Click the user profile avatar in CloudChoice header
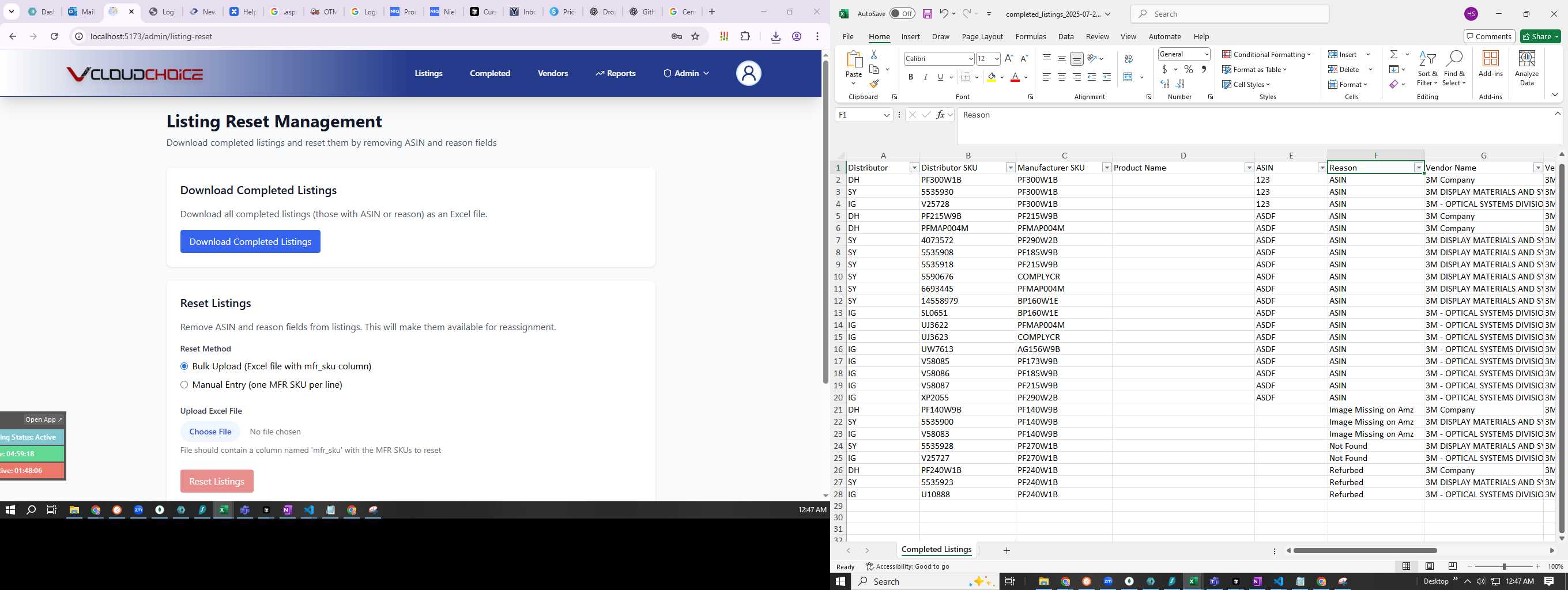Viewport: 1568px width, 590px height. pyautogui.click(x=748, y=74)
